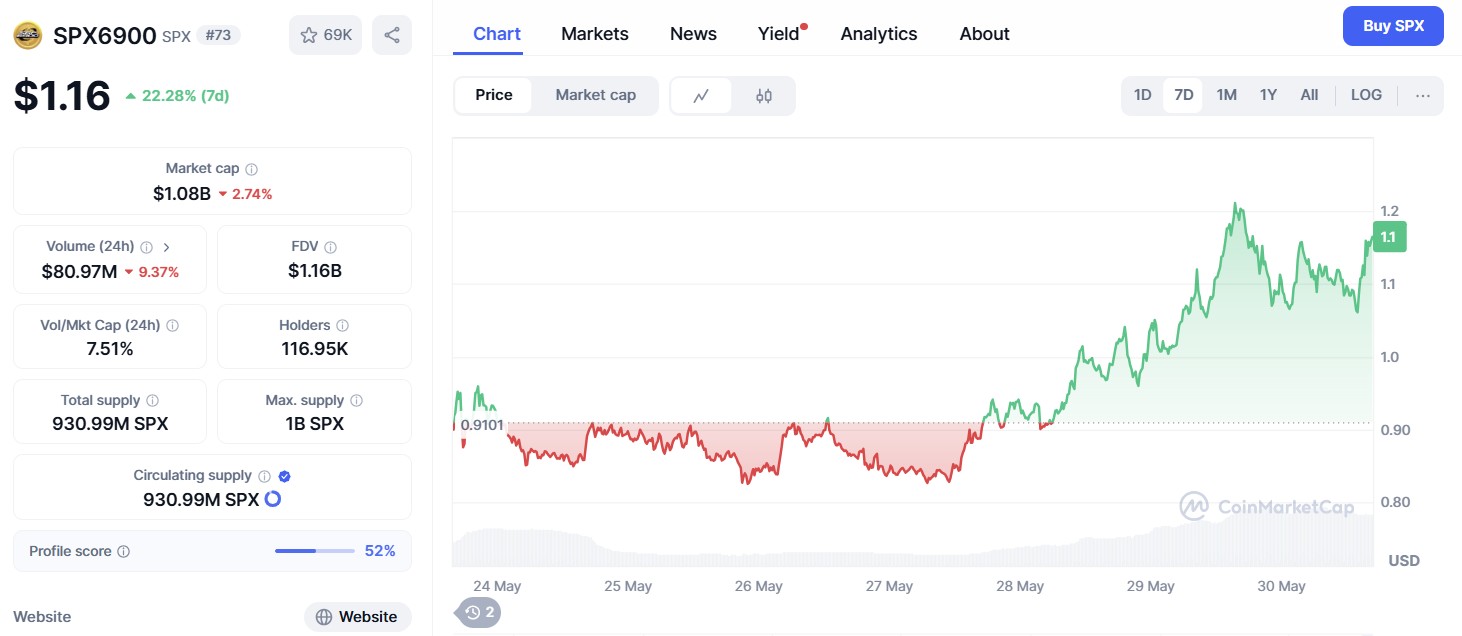Open the chart more options ellipsis menu
Screen dimensions: 1462x636
[1423, 96]
